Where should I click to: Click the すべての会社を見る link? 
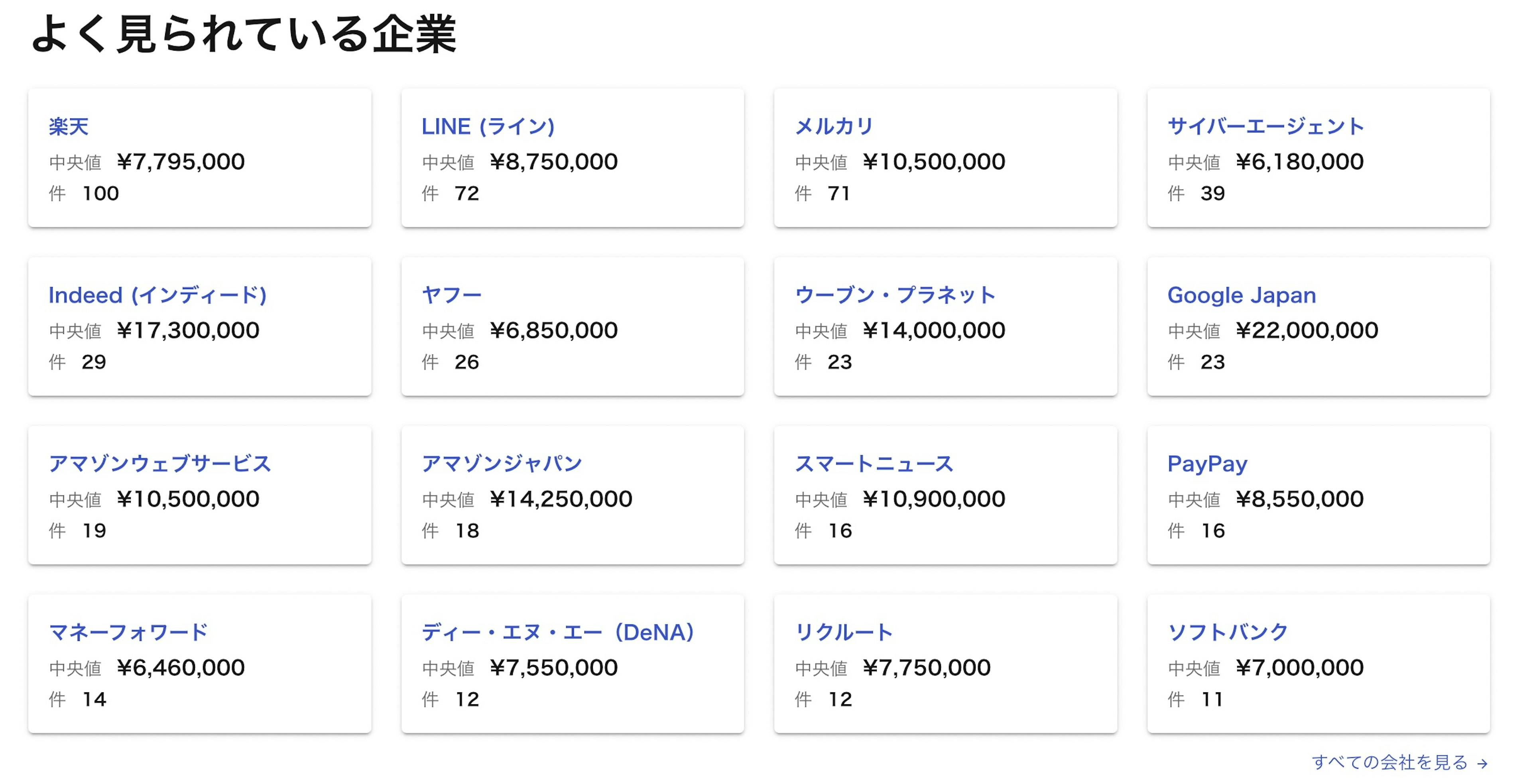(1389, 762)
